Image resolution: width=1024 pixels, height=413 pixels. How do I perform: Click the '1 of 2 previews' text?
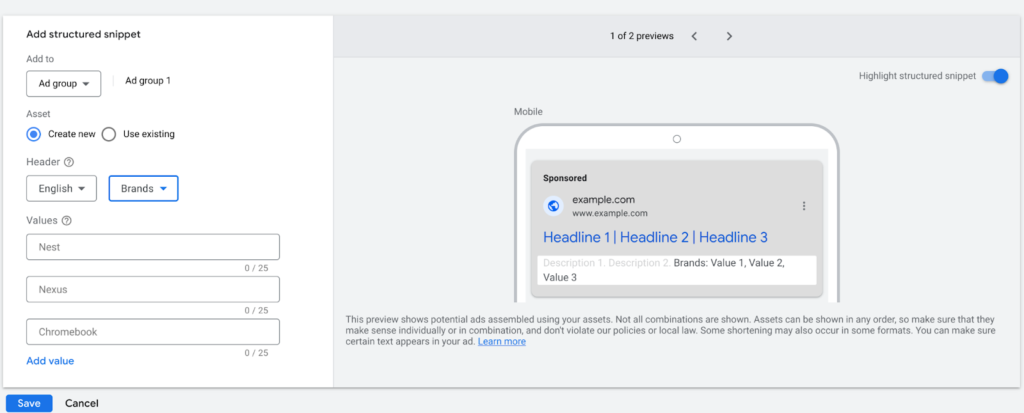641,36
